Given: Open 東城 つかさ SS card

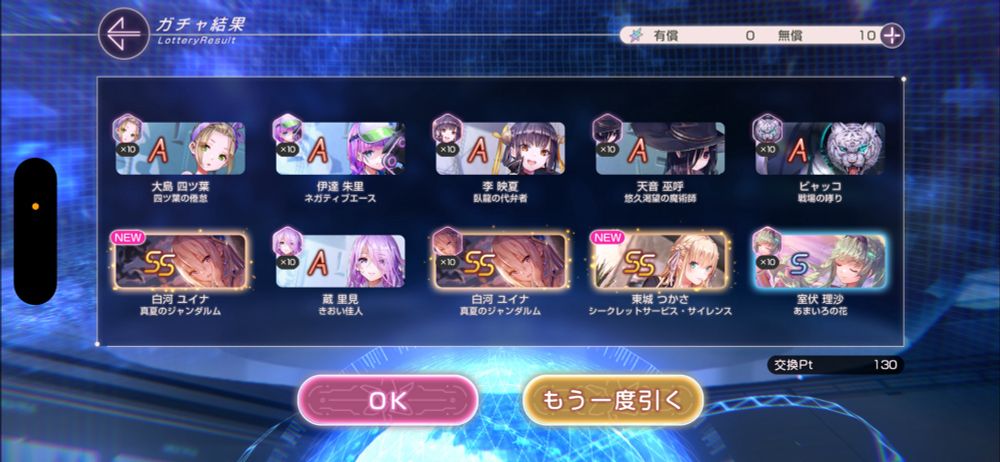Looking at the screenshot, I should (x=660, y=261).
